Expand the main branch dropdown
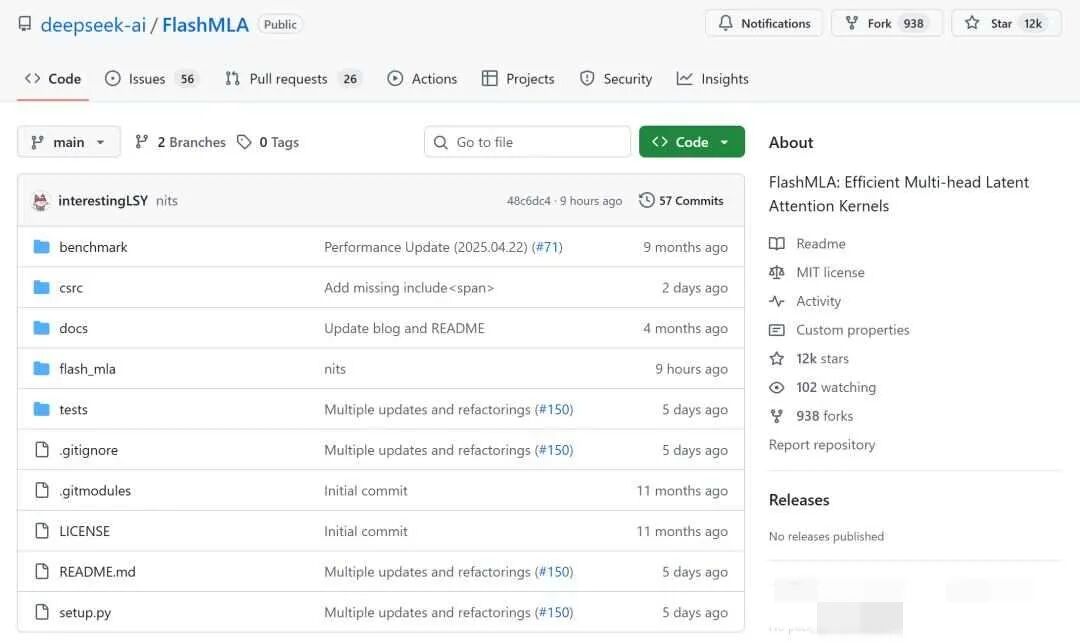The image size is (1080, 643). (x=69, y=142)
